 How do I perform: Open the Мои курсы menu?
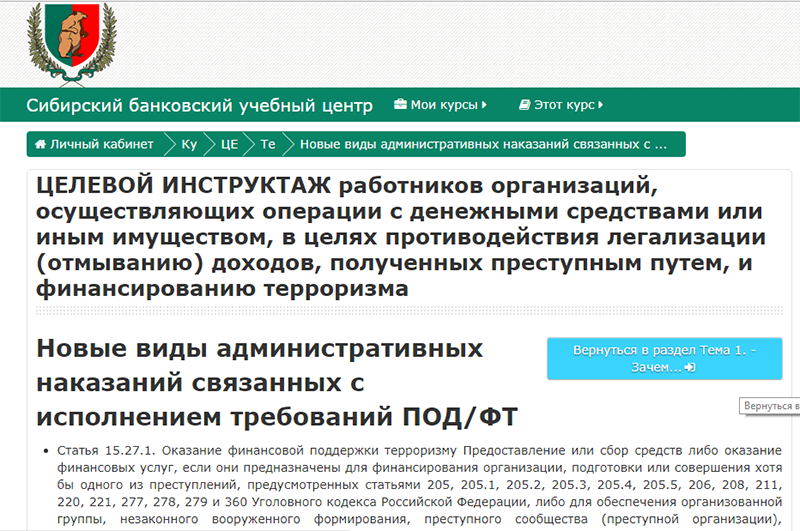coord(440,105)
